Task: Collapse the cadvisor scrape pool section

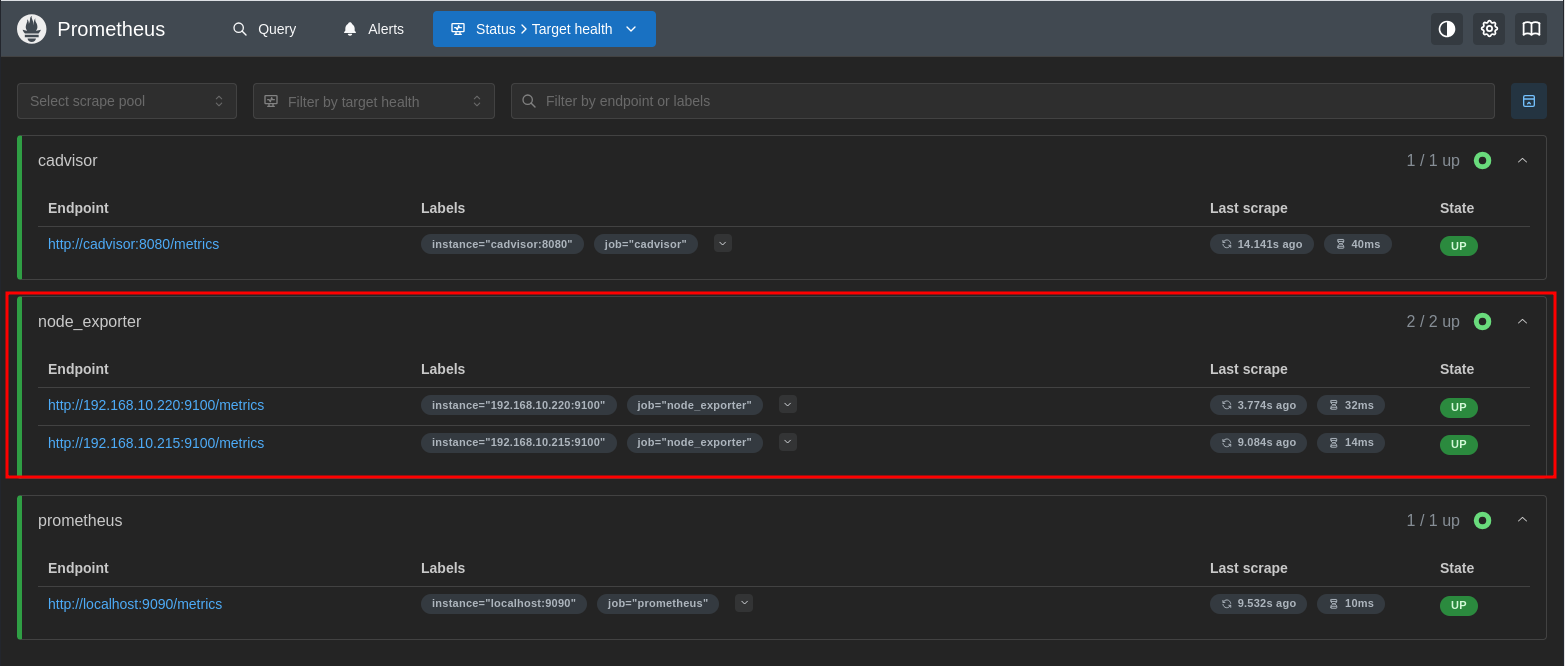Action: [1522, 160]
